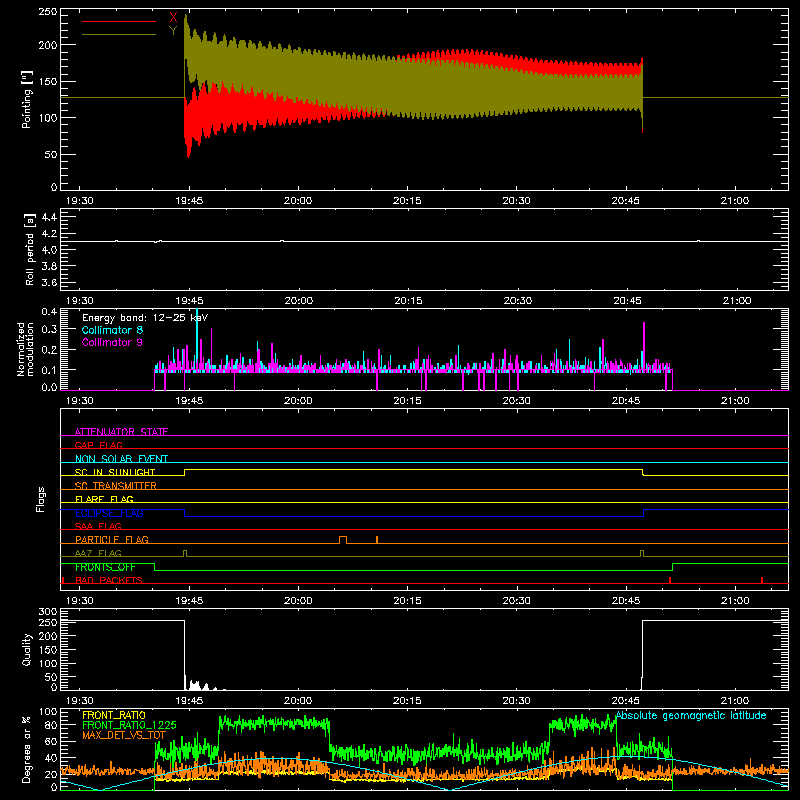Select 'Energy band: 12-25 keV' annotation
Viewport: 800px width, 800px height.
(145, 318)
